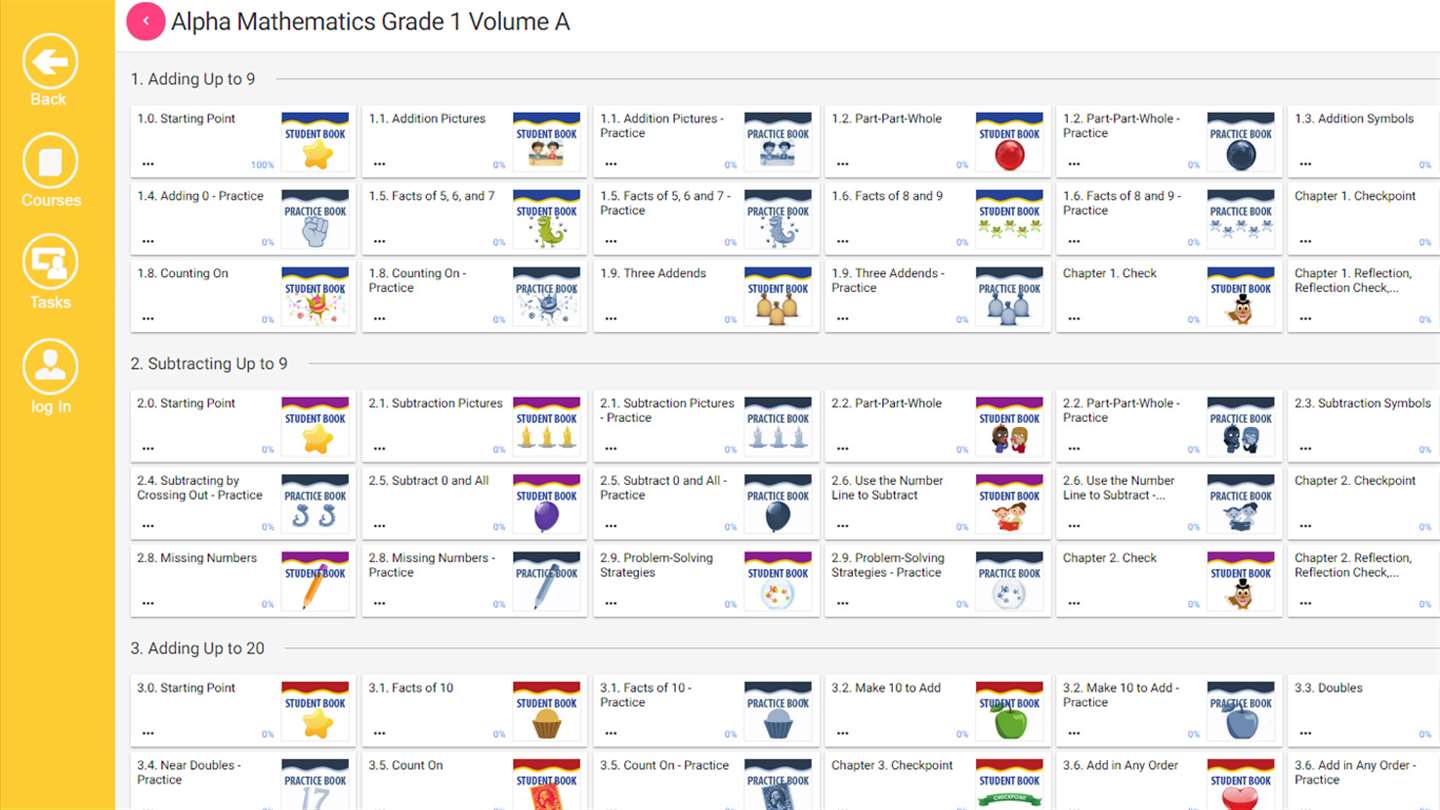Open the 2.9 Problem-Solving Strategies fishbowl thumbnail

coord(778,581)
